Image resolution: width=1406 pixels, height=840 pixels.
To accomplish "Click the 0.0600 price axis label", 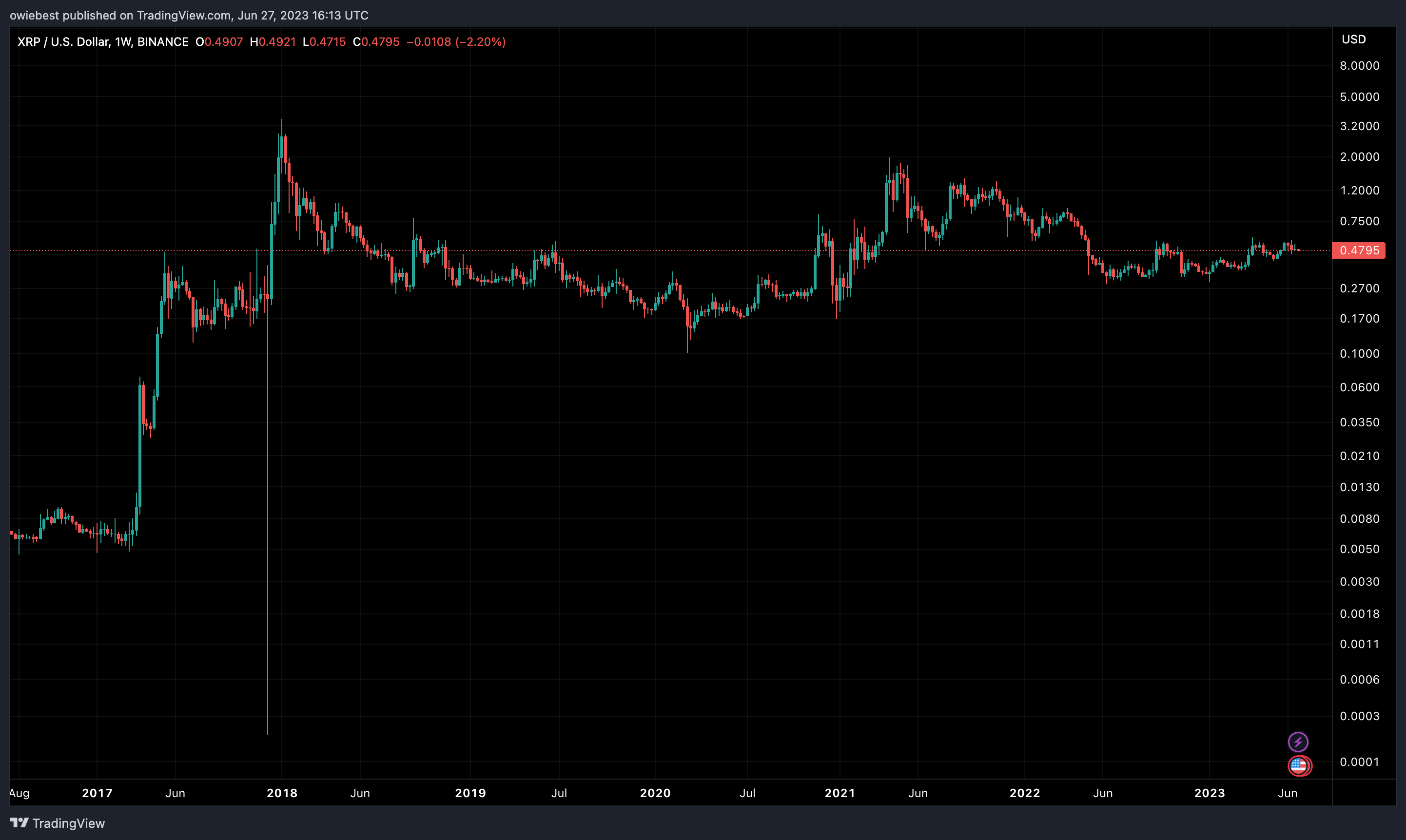I will 1359,387.
